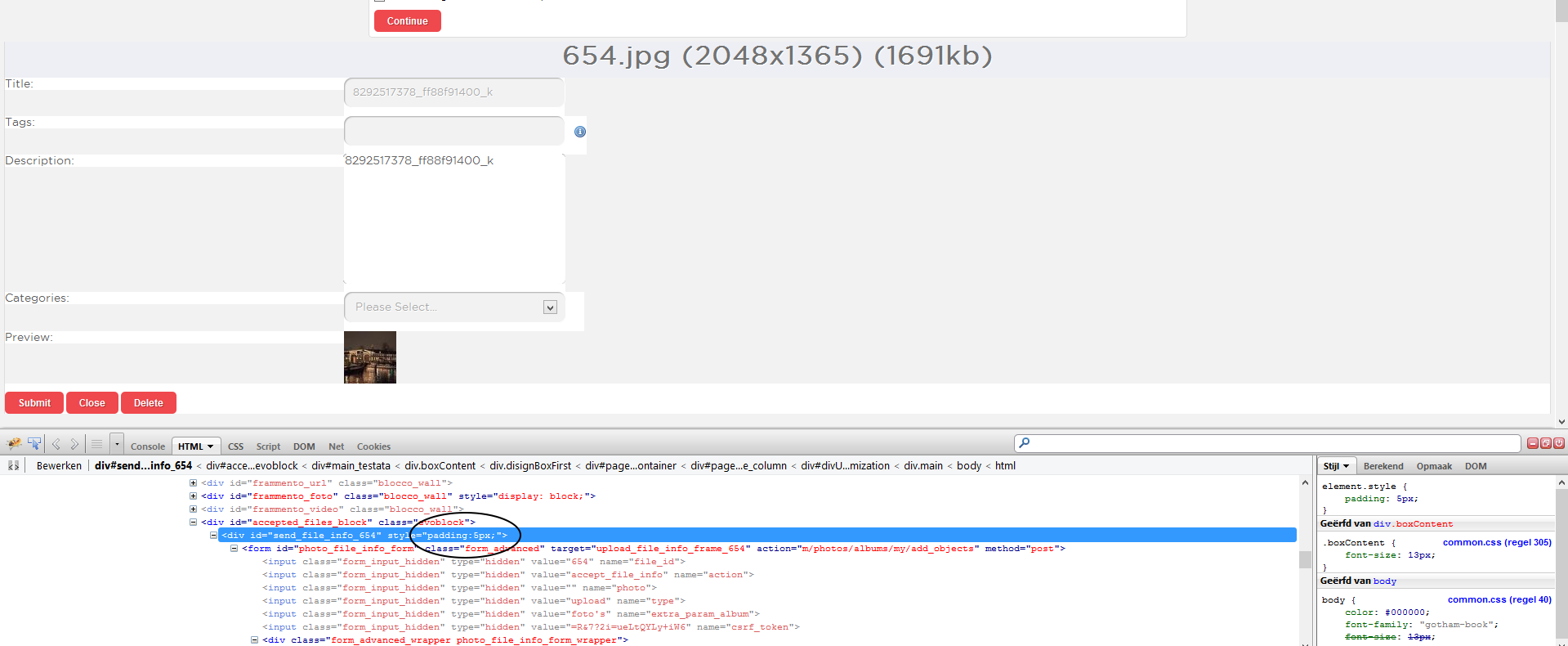Screen dimensions: 1568x646
Task: Click the Firebug back arrow
Action: 56,444
